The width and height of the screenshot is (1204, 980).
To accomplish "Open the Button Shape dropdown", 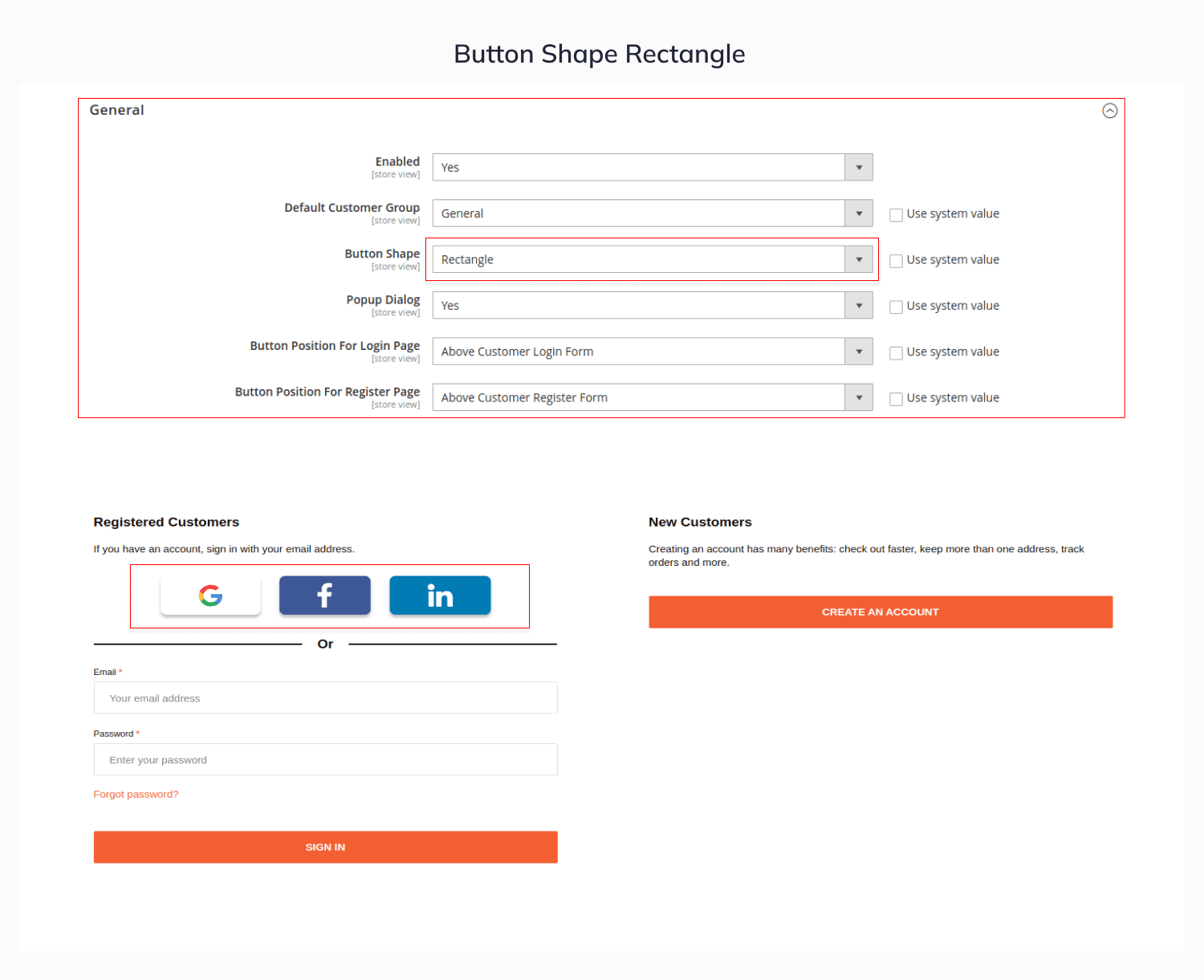I will click(653, 259).
